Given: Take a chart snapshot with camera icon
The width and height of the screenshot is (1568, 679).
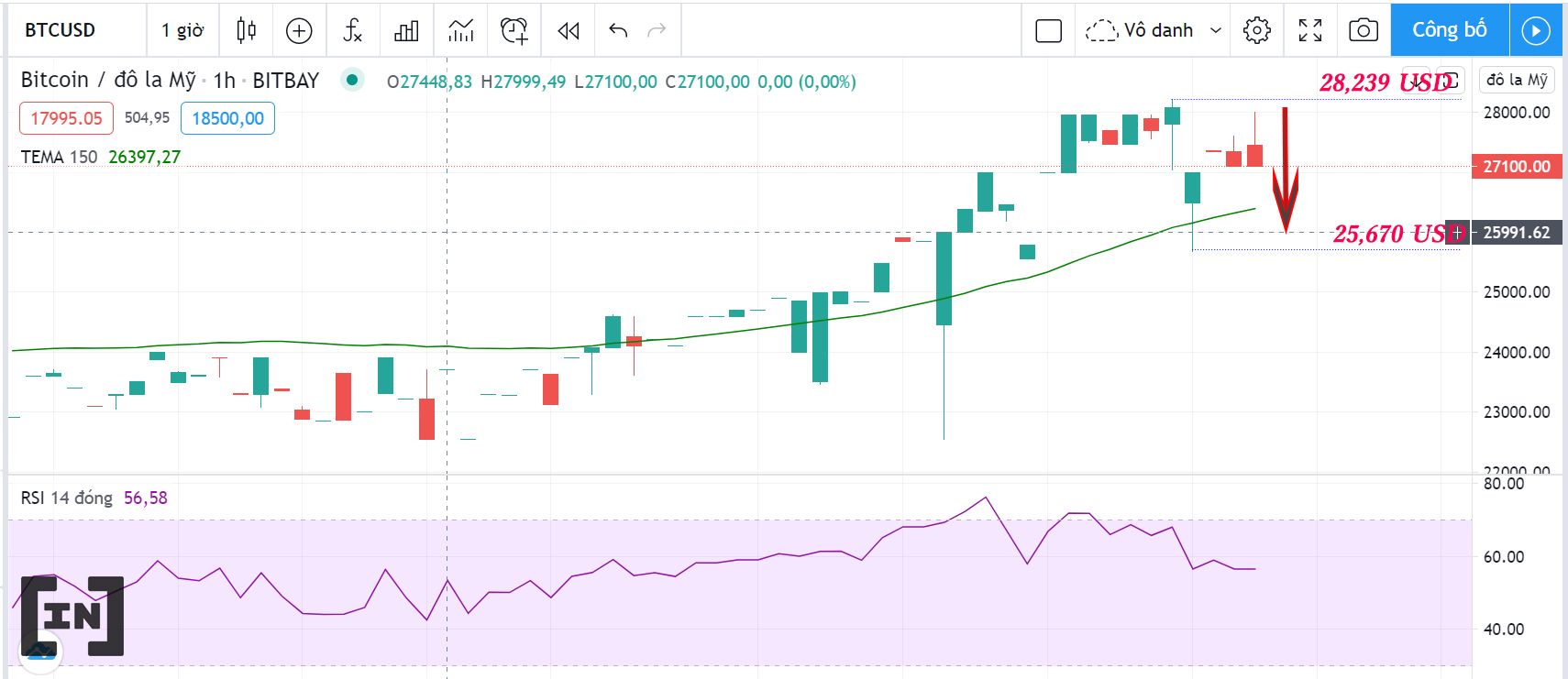Looking at the screenshot, I should (x=1363, y=29).
